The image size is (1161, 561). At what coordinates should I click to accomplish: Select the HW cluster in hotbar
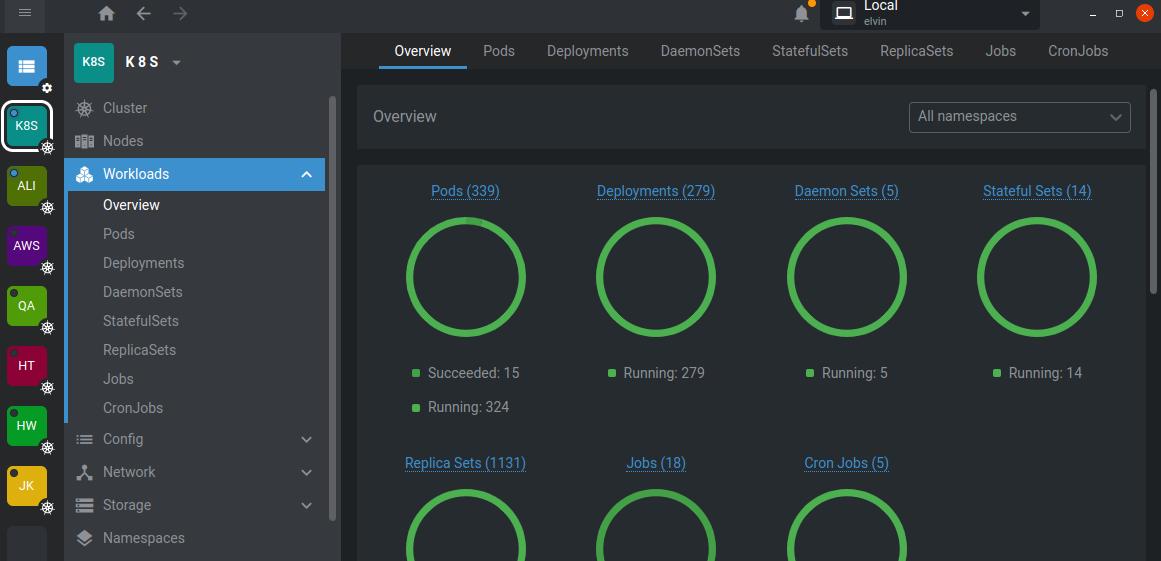tap(27, 426)
